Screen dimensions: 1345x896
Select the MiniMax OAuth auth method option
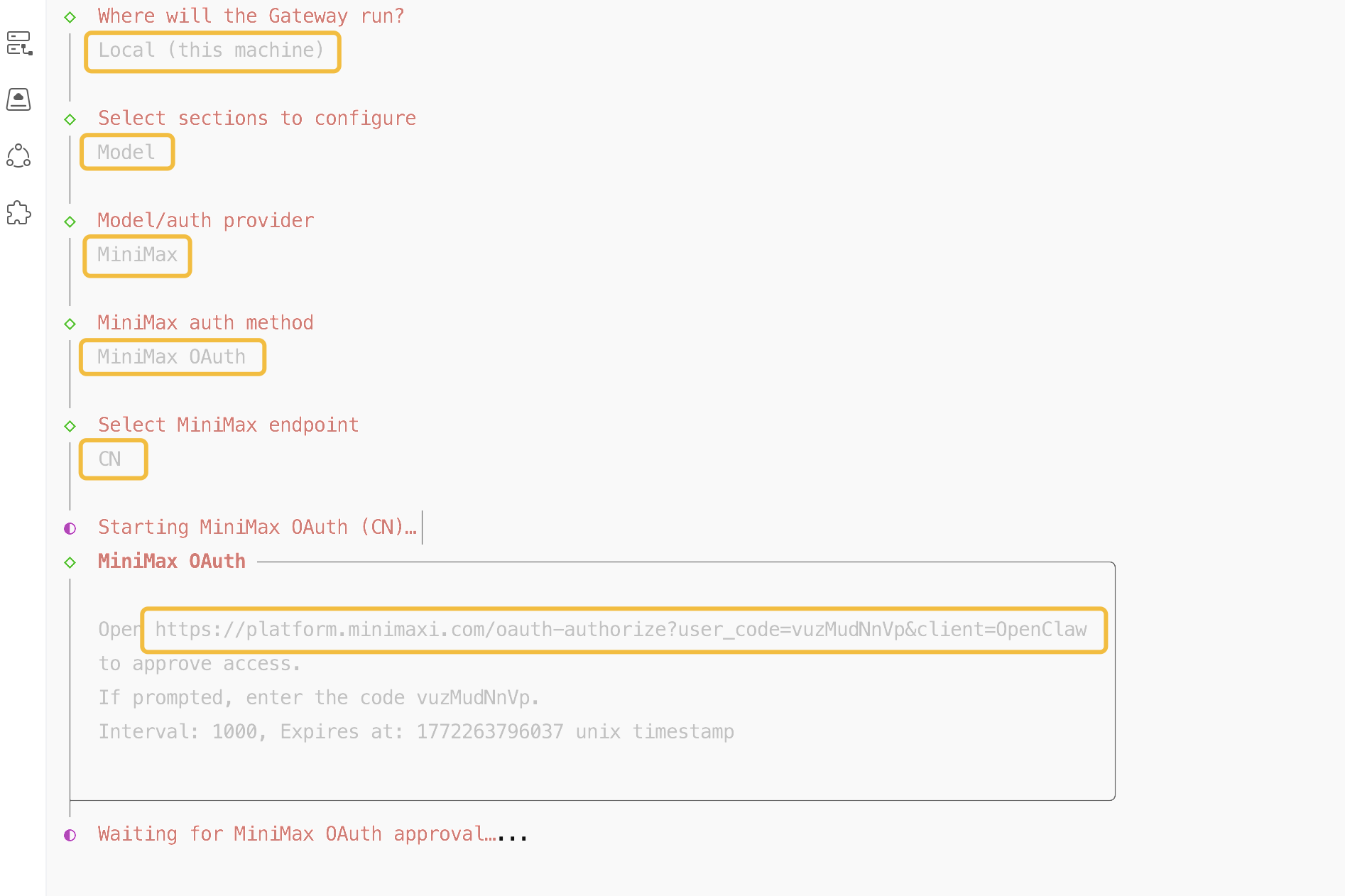click(172, 357)
